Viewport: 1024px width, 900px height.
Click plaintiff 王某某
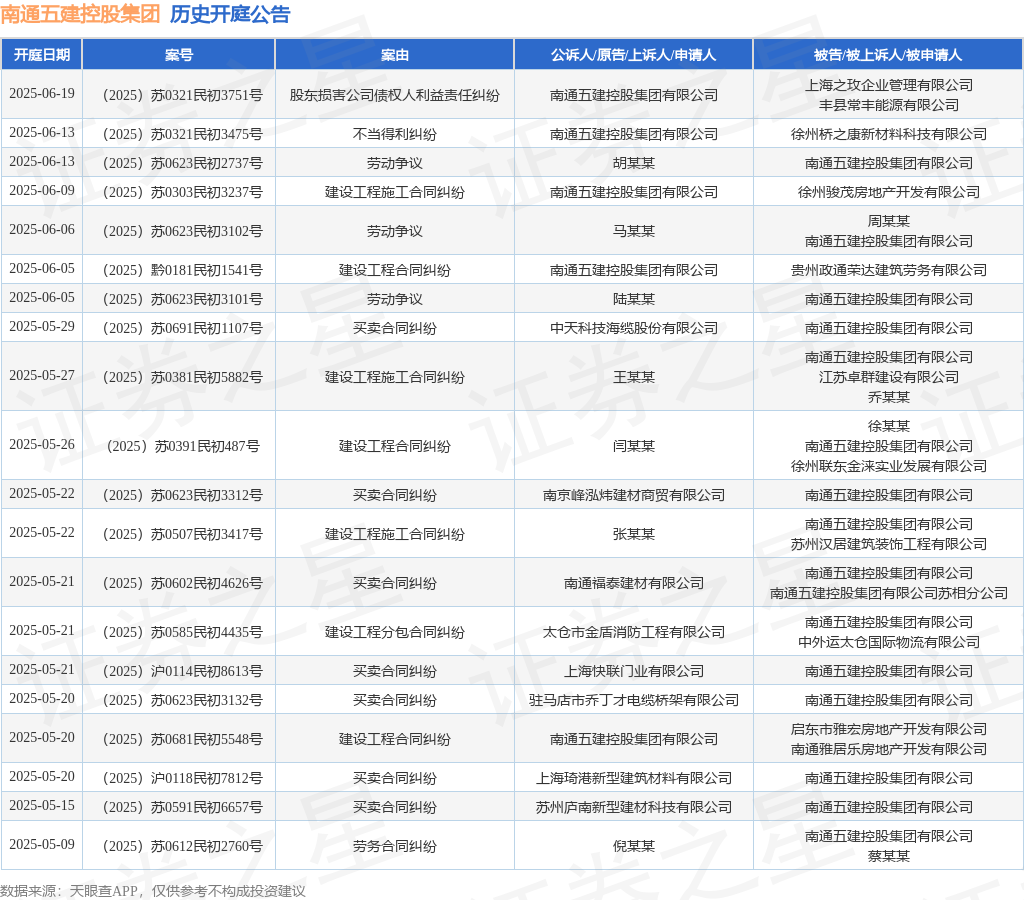(x=633, y=377)
